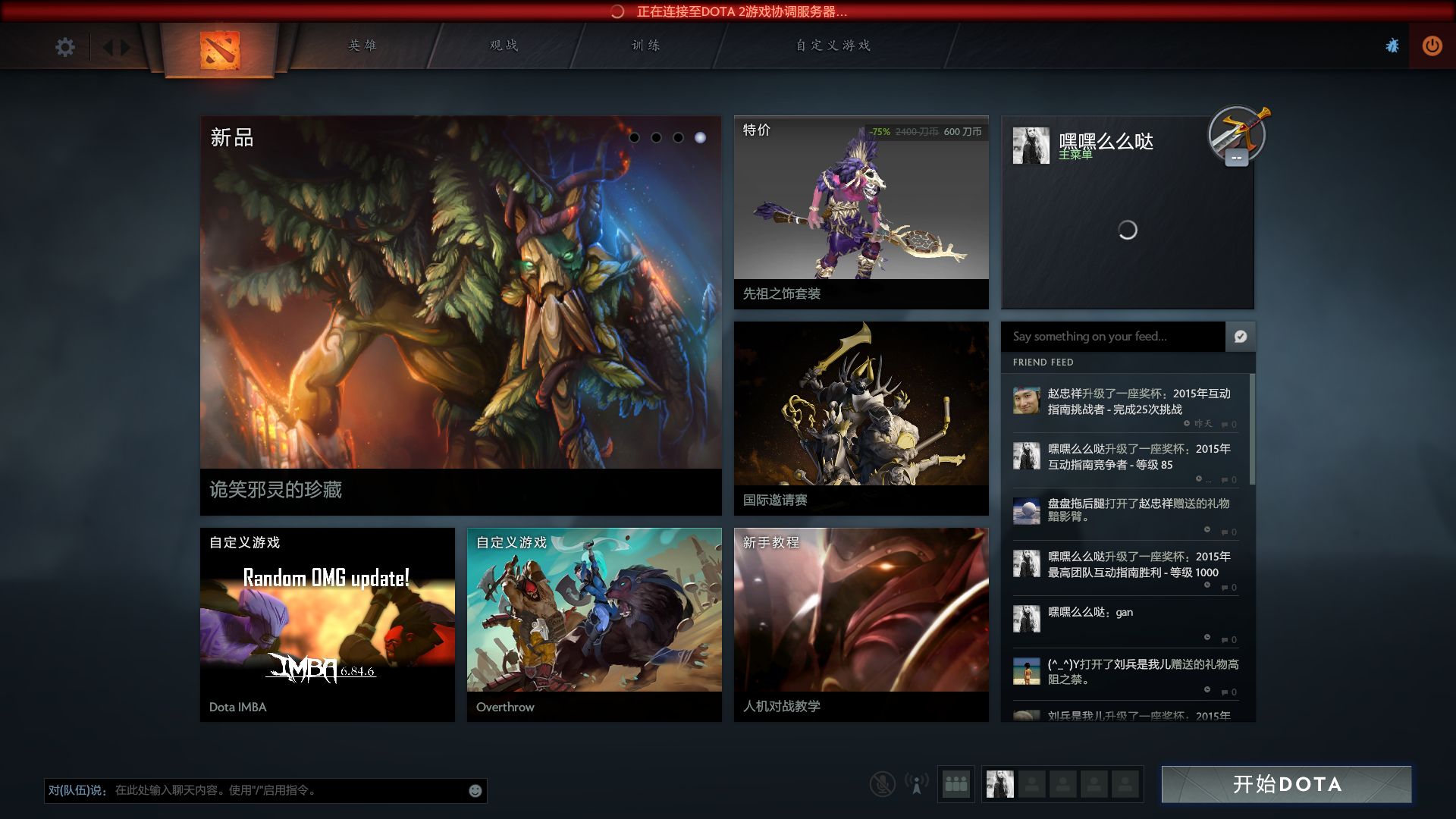
Task: Click the second empty party slot
Action: pos(1063,784)
